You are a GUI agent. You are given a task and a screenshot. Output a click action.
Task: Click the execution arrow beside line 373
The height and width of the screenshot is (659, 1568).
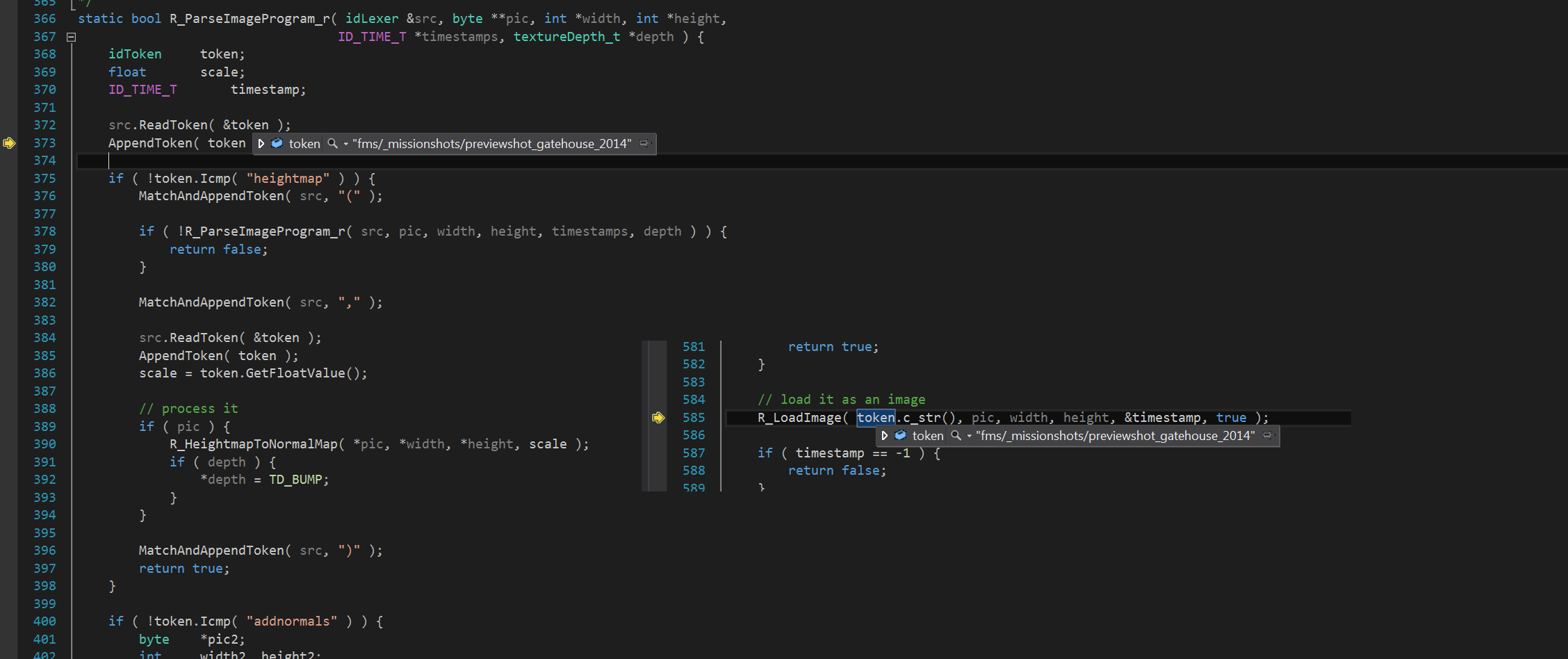click(x=9, y=143)
